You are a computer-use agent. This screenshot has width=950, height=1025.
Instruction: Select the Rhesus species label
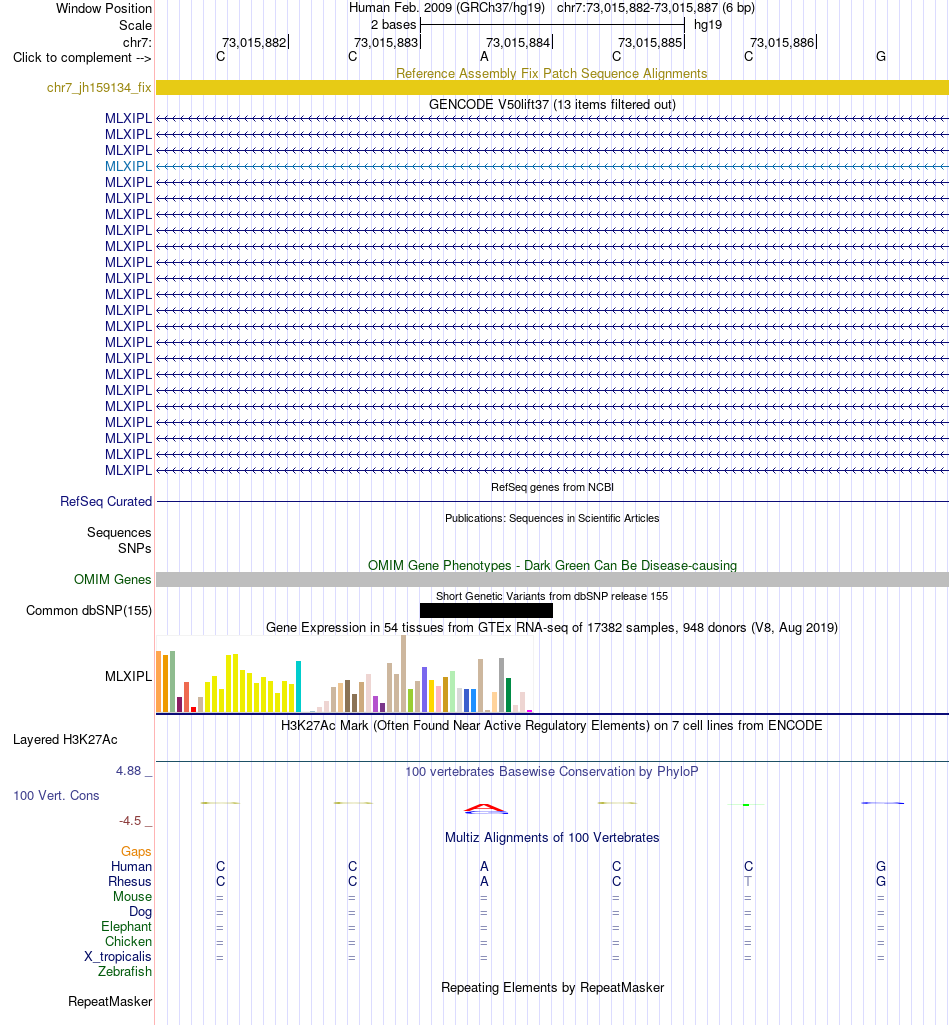(130, 881)
